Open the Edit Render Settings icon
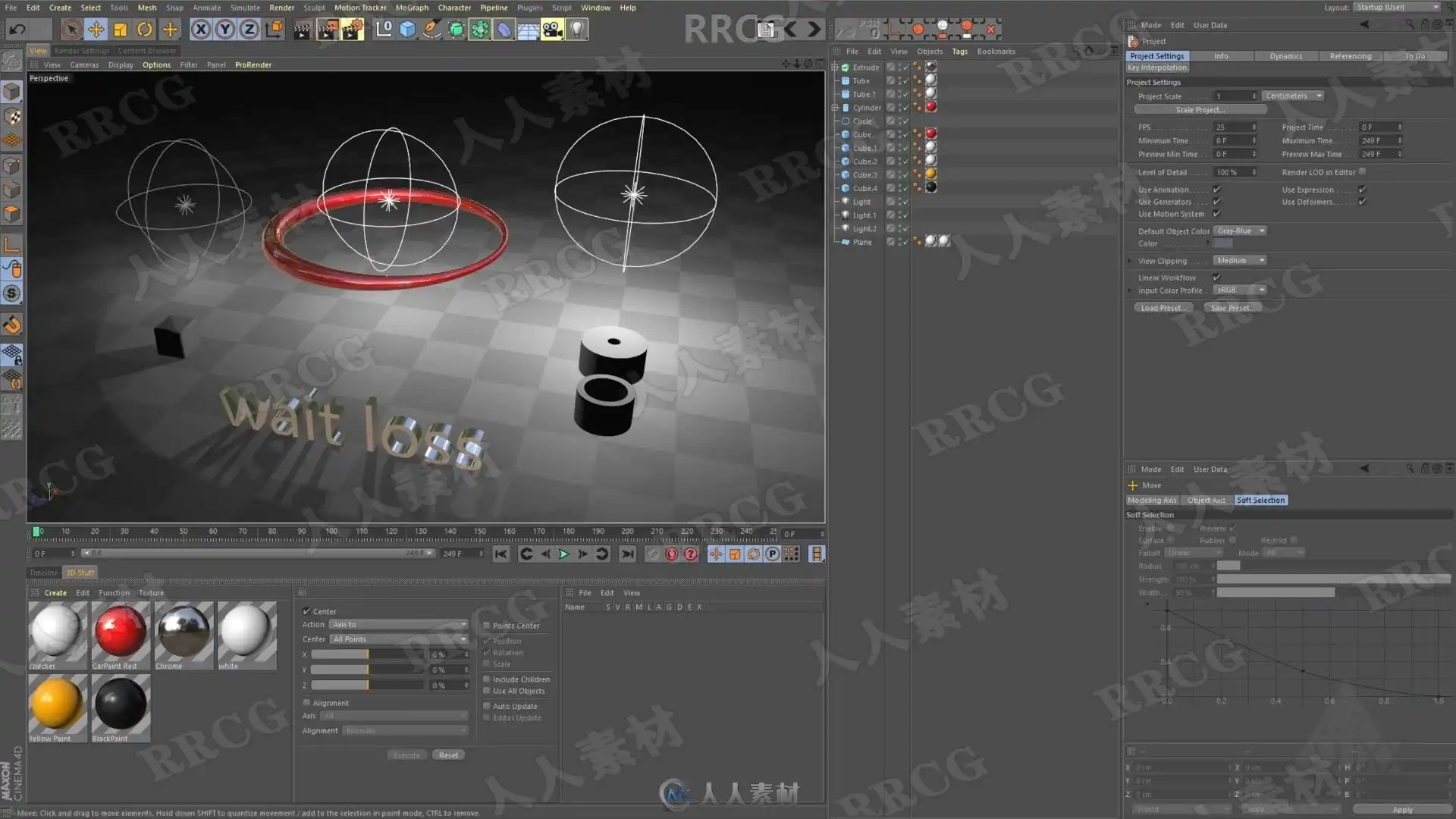Viewport: 1456px width, 819px height. (x=352, y=30)
